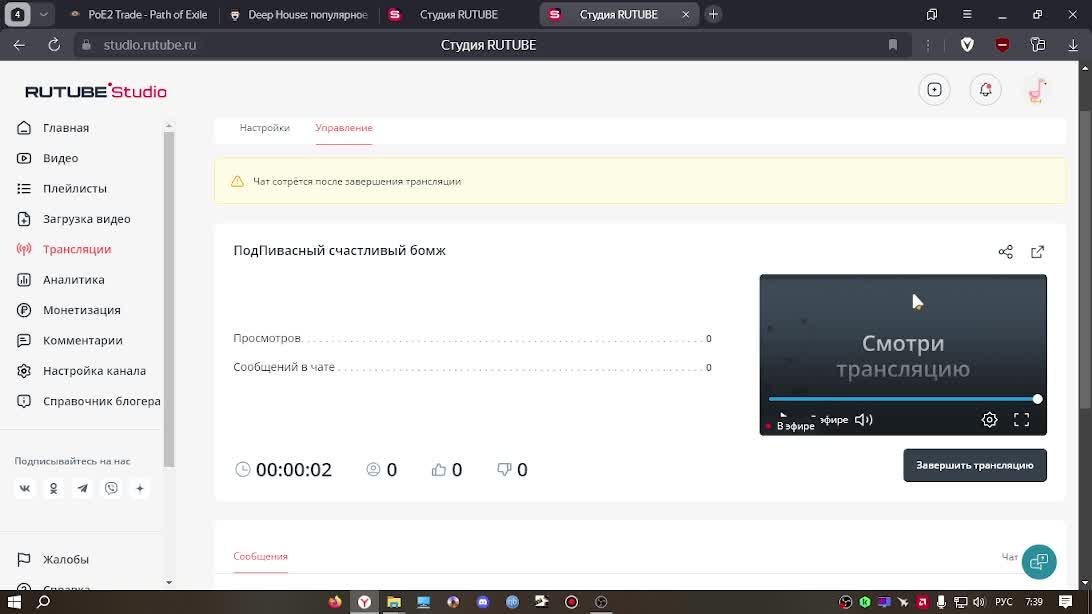Select Трансляции in the sidebar
Image resolution: width=1092 pixels, height=614 pixels.
click(x=77, y=249)
